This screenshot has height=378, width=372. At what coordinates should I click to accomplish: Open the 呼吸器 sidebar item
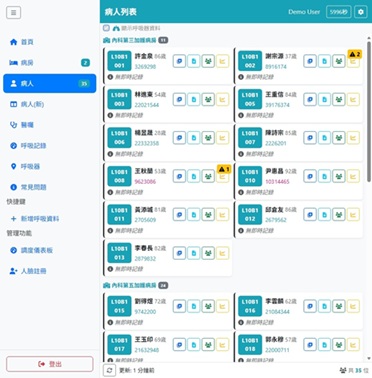point(50,166)
